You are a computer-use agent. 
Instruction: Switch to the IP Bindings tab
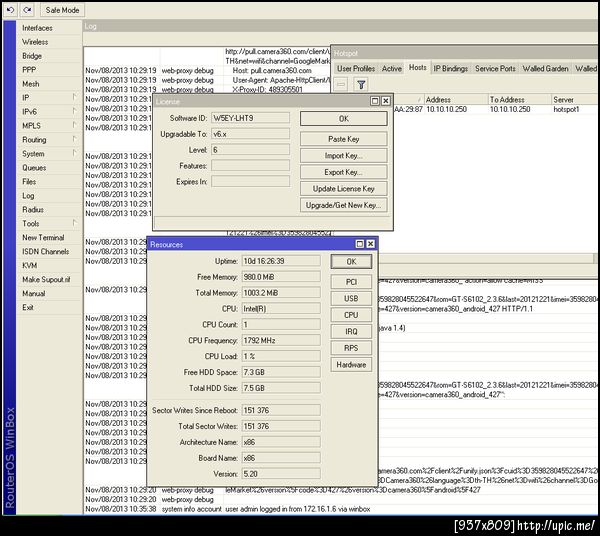450,68
